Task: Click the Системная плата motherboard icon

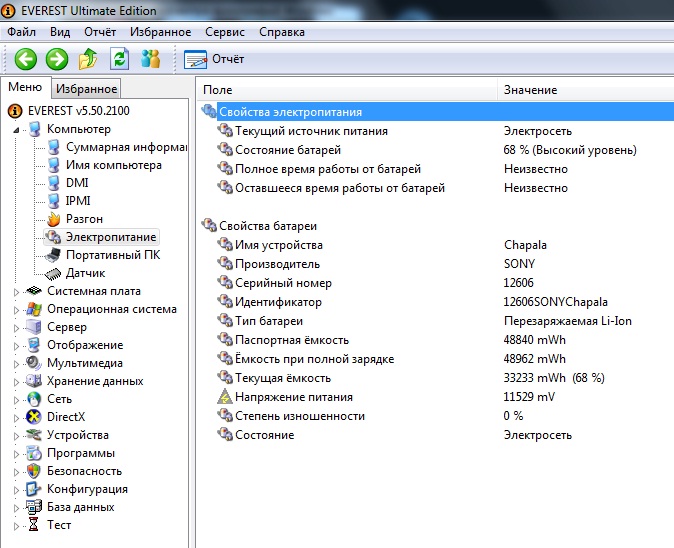Action: [34, 291]
